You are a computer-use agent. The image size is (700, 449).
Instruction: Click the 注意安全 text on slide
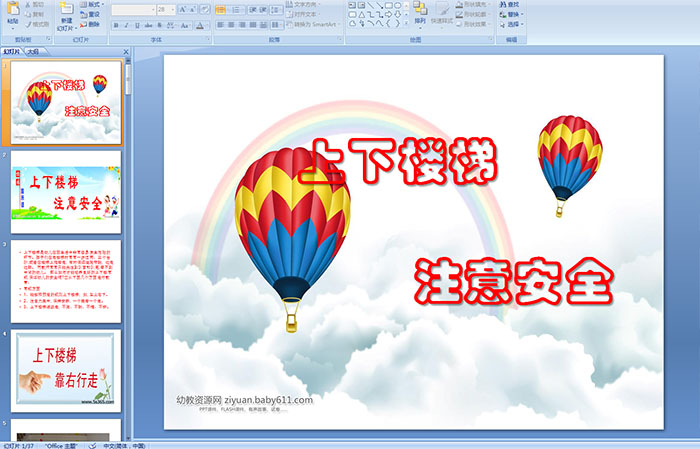coord(514,281)
